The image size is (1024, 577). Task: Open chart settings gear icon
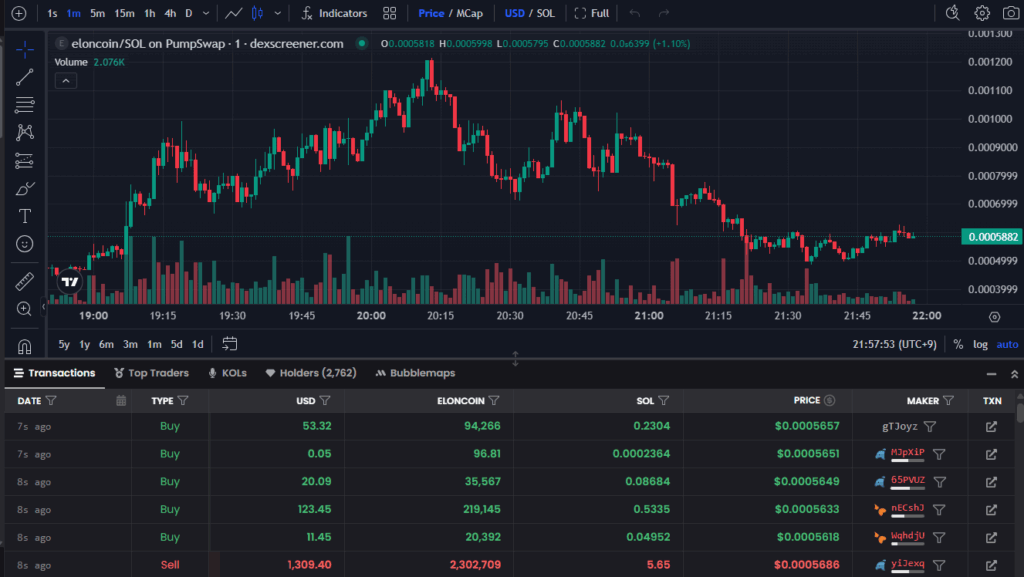[982, 13]
